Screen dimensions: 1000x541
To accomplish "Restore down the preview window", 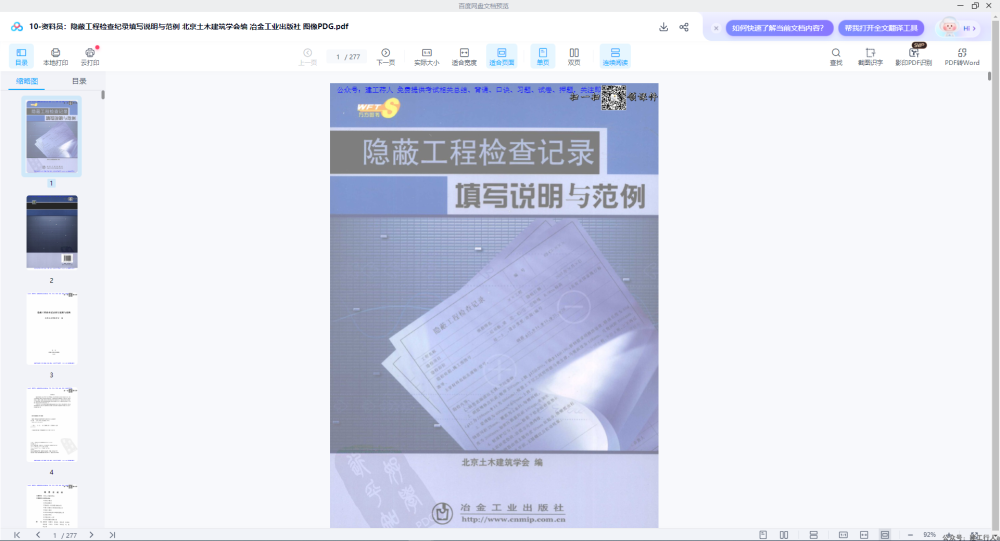I will [x=974, y=5].
